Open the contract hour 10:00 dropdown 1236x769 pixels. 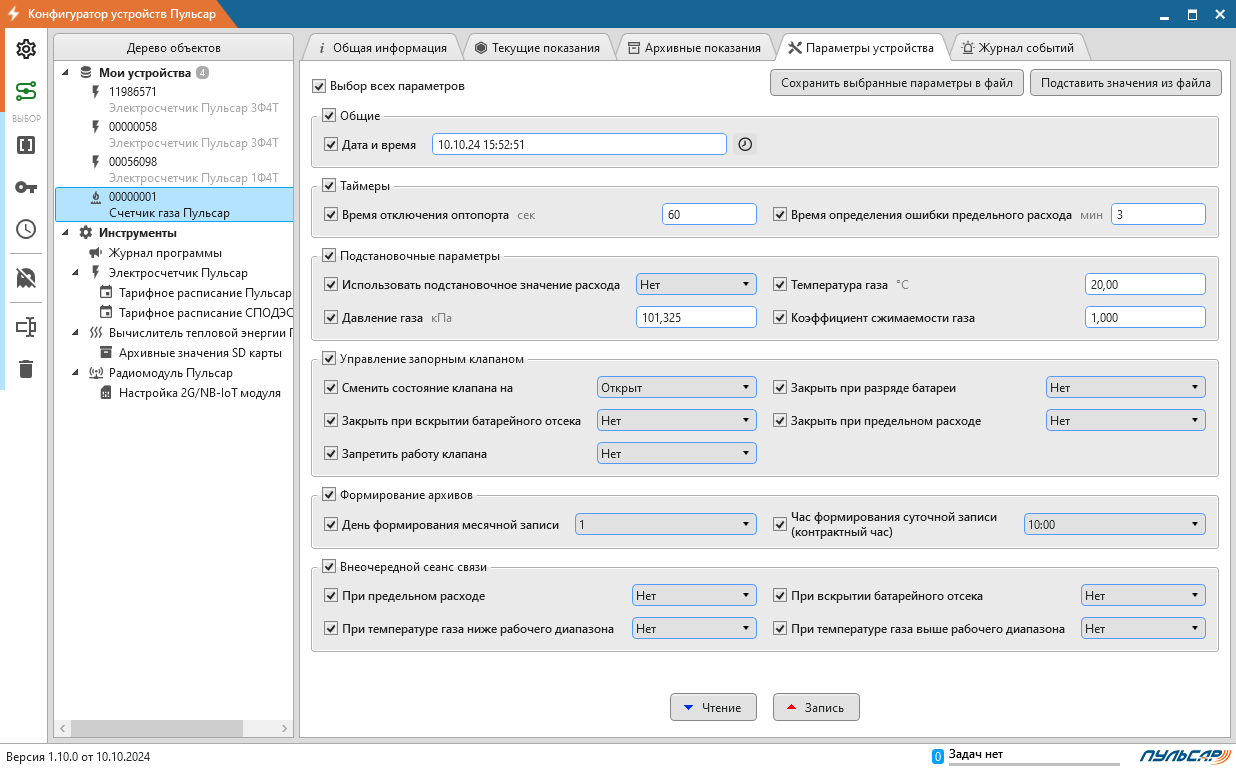pos(1115,524)
